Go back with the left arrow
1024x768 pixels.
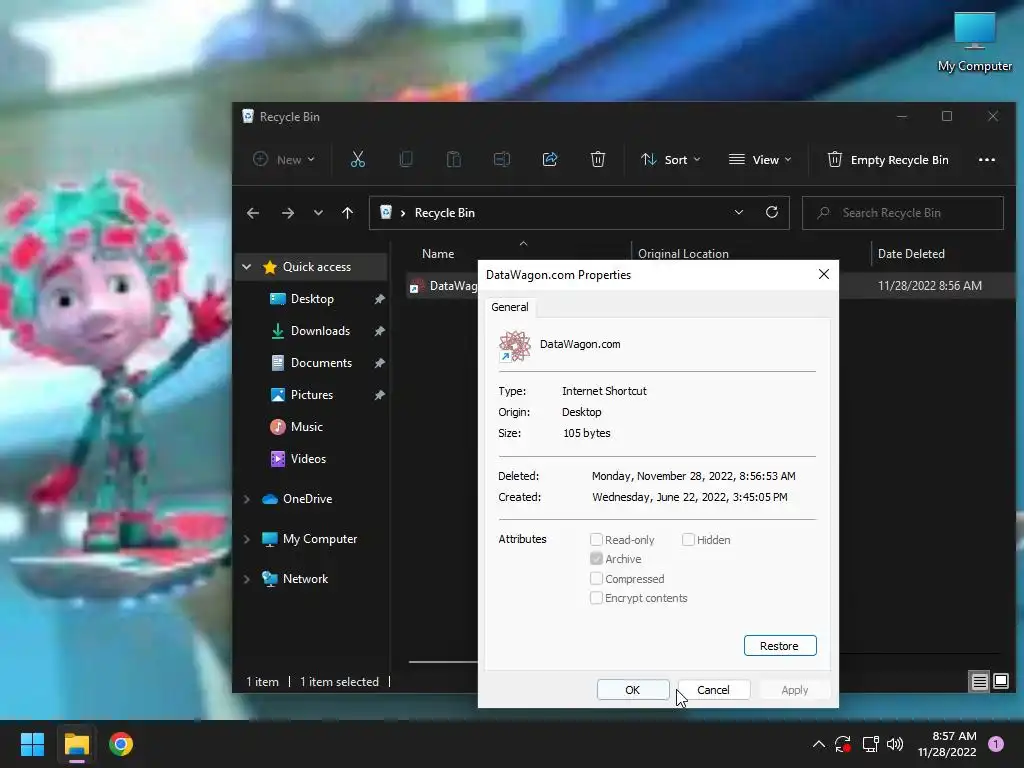[253, 213]
